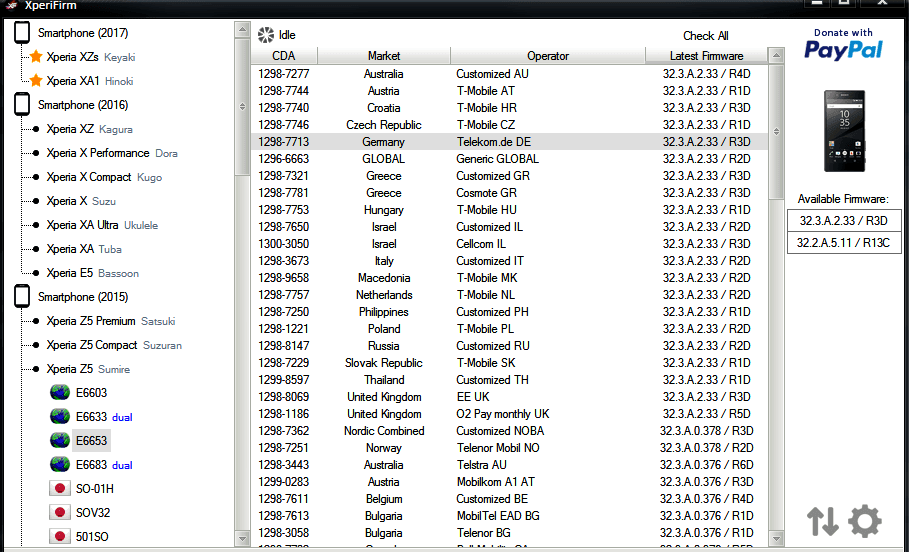Click the Japan flag icon beside 501SO
Image resolution: width=909 pixels, height=552 pixels.
pyautogui.click(x=59, y=536)
